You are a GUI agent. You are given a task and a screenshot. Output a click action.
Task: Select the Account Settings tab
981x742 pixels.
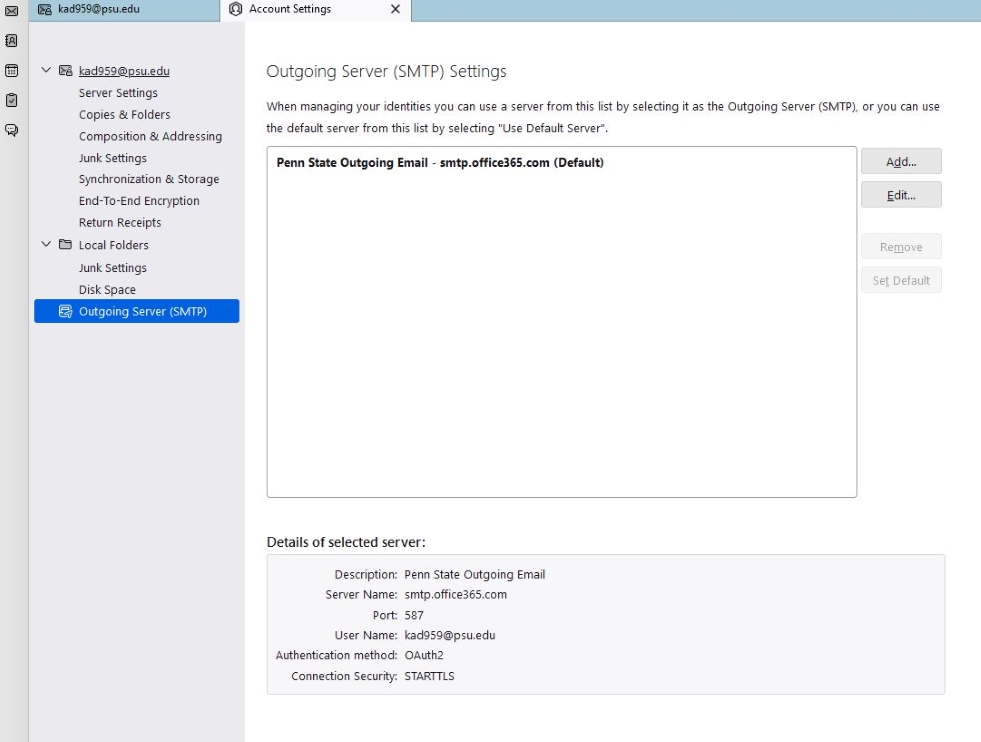pos(315,10)
